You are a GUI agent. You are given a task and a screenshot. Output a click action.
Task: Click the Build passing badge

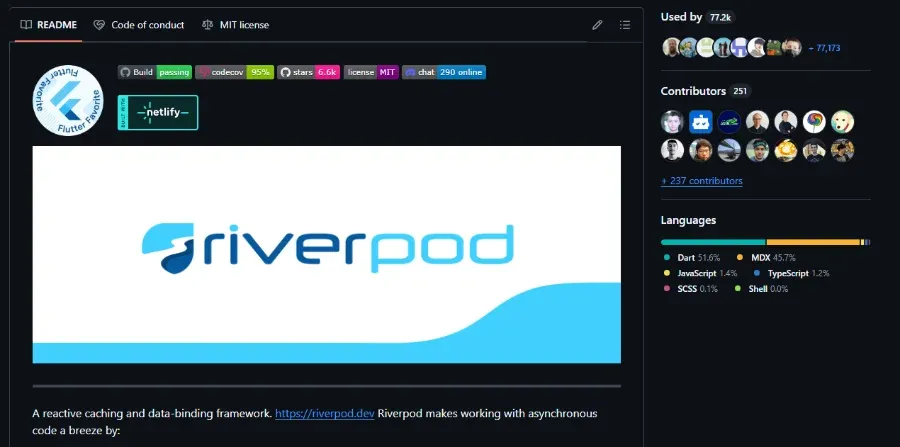coord(154,72)
